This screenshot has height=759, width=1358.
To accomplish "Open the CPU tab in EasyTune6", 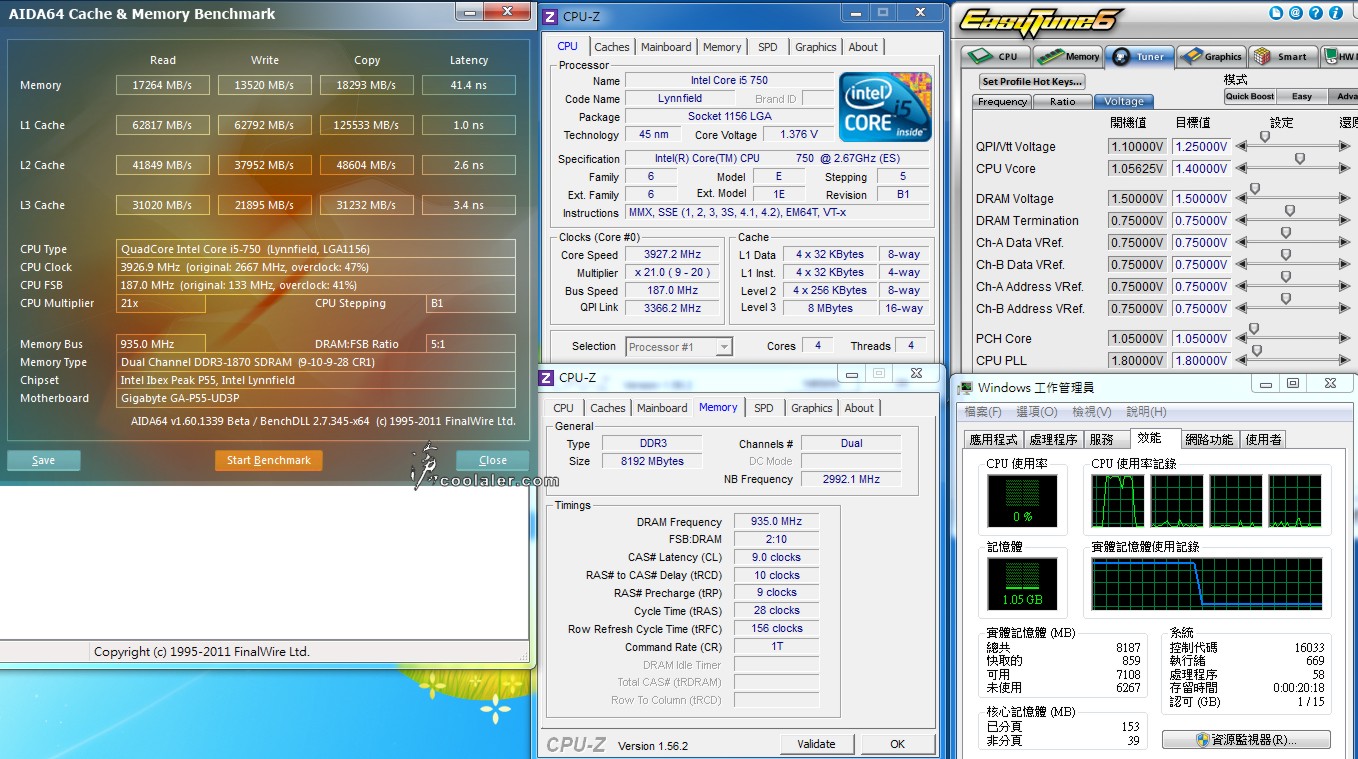I will pyautogui.click(x=995, y=56).
